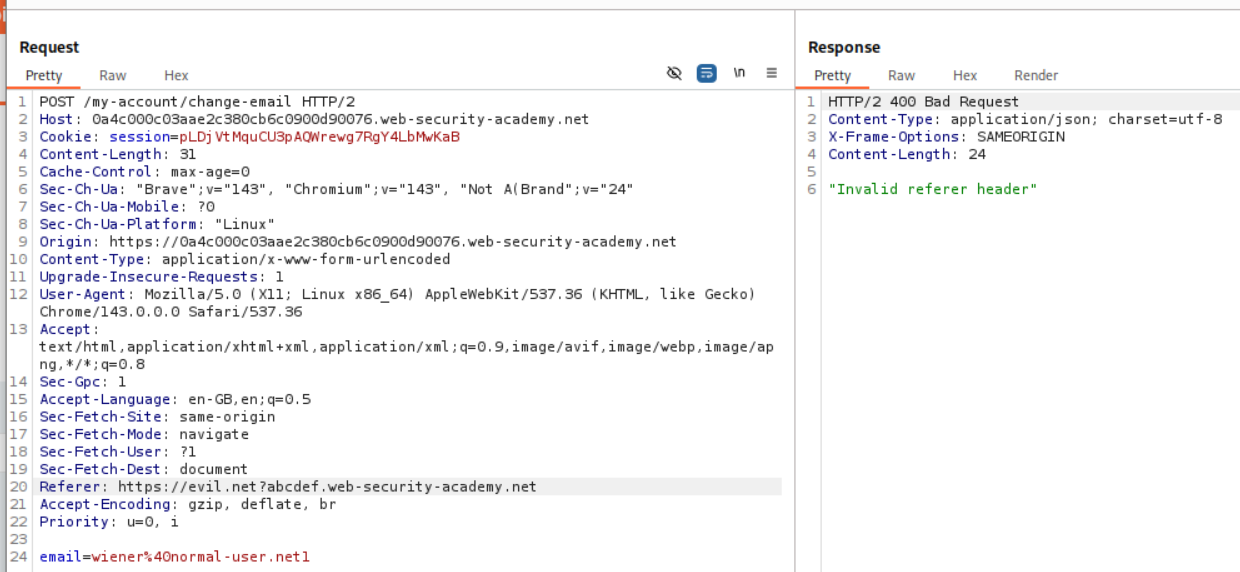
Task: Switch to the Request Pretty tab
Action: 44,75
